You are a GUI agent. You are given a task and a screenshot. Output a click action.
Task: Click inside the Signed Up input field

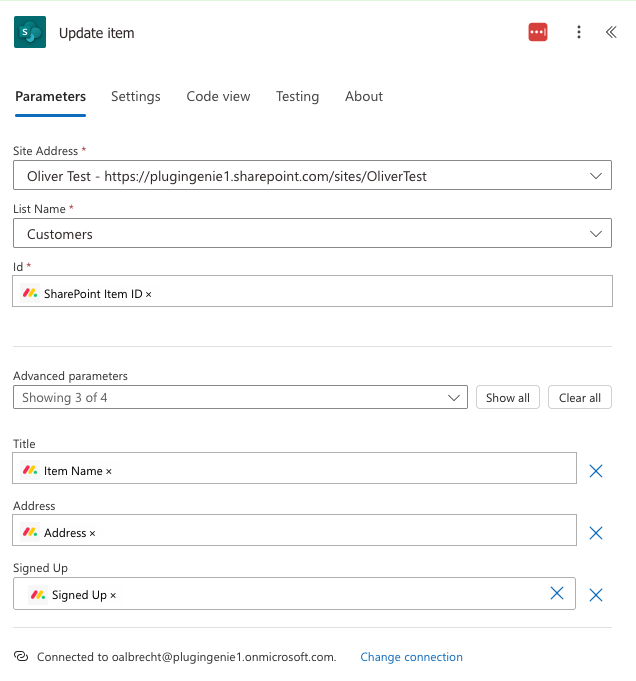click(x=294, y=594)
